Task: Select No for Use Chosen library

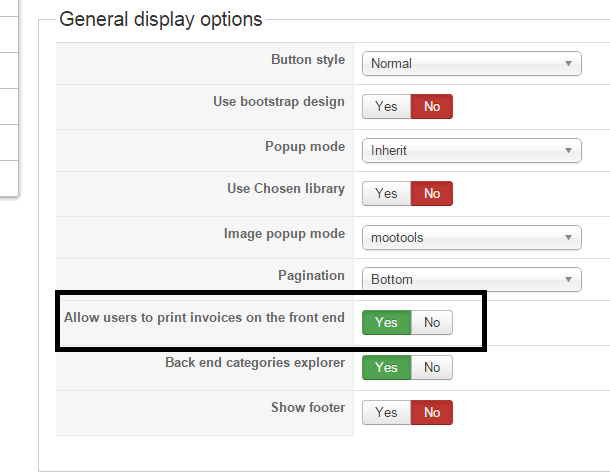Action: pyautogui.click(x=432, y=193)
